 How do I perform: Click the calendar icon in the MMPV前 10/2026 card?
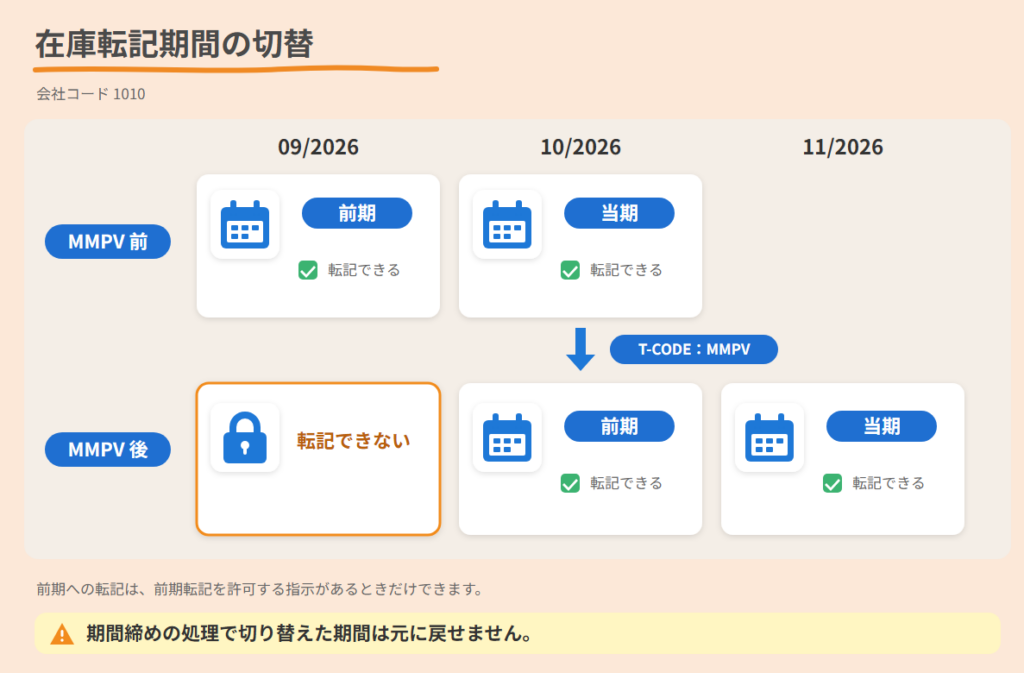[x=507, y=225]
